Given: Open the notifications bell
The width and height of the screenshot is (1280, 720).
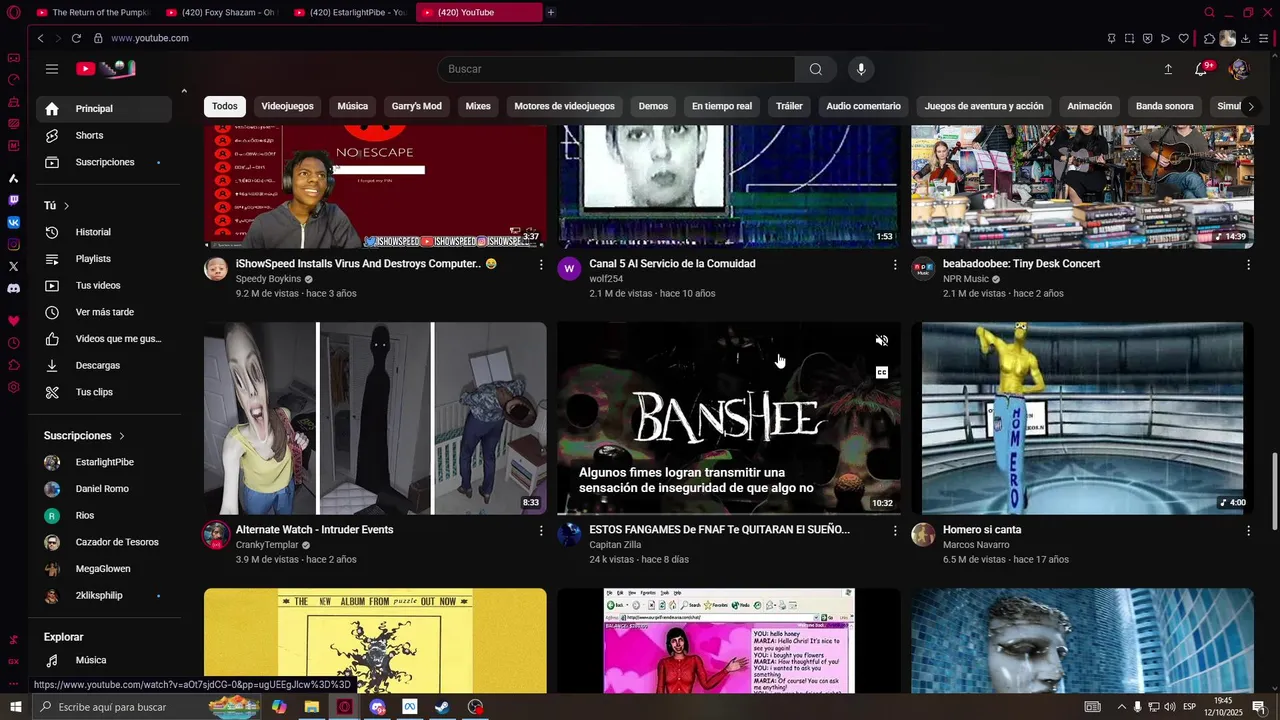Looking at the screenshot, I should click(x=1201, y=69).
